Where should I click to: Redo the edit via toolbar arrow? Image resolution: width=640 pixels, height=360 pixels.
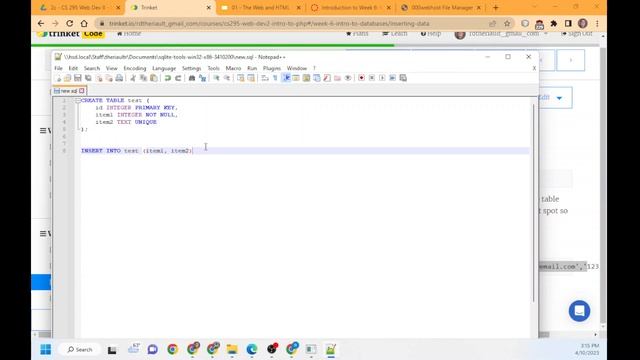coord(178,78)
